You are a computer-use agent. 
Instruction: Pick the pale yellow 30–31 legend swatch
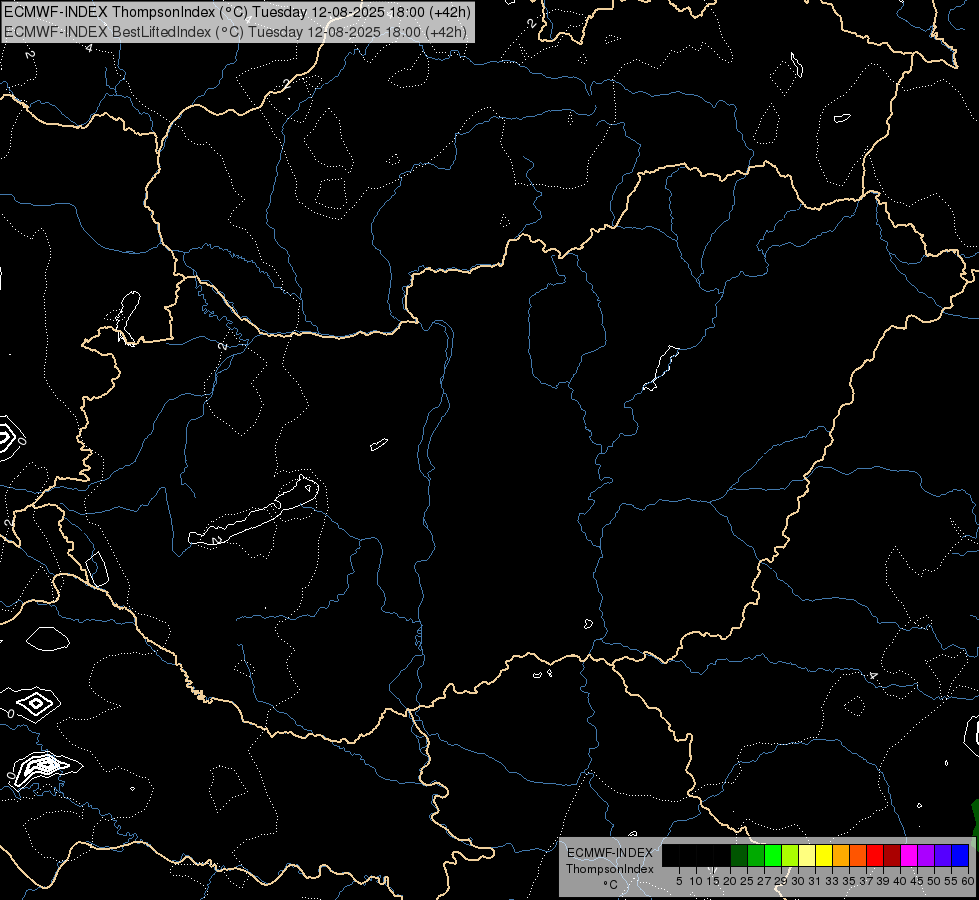(807, 856)
